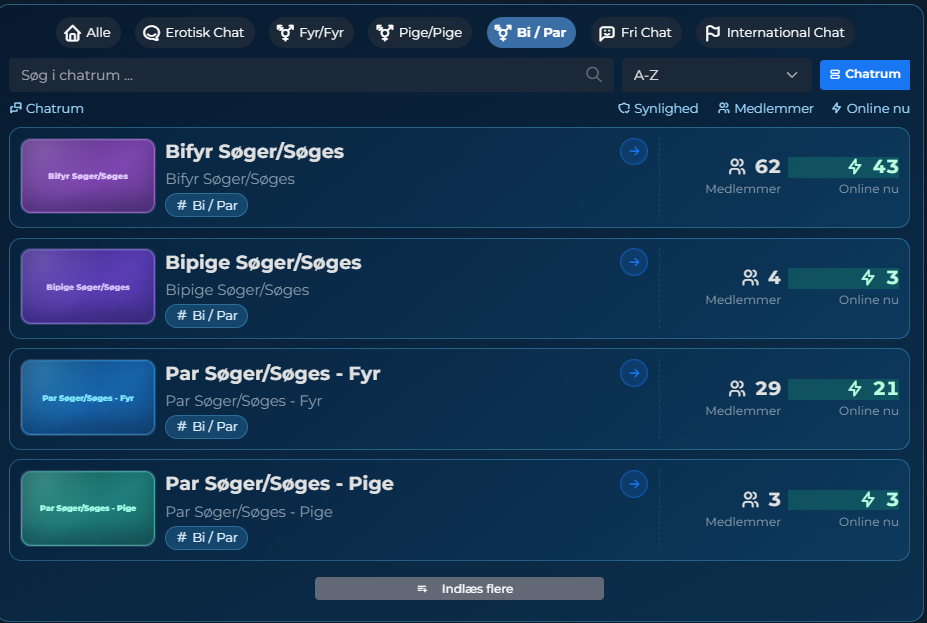The image size is (927, 623).
Task: Click the arrow icon to enter Bifyr Søger/Søges
Action: pyautogui.click(x=633, y=152)
